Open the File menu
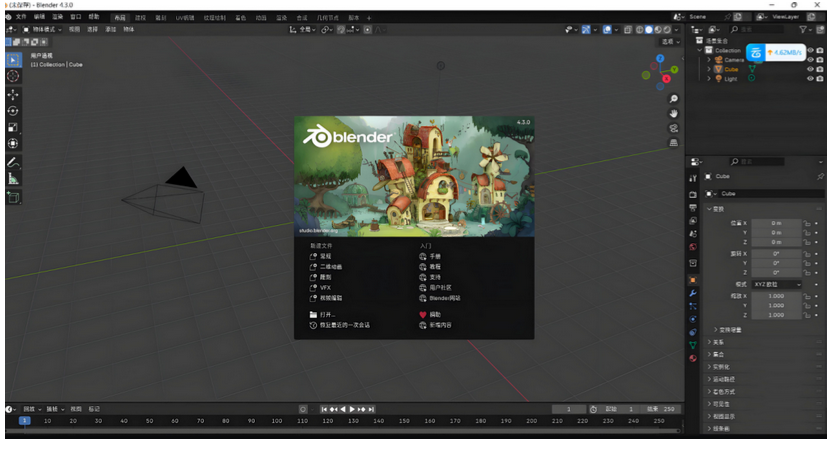The height and width of the screenshot is (466, 835). 21,17
